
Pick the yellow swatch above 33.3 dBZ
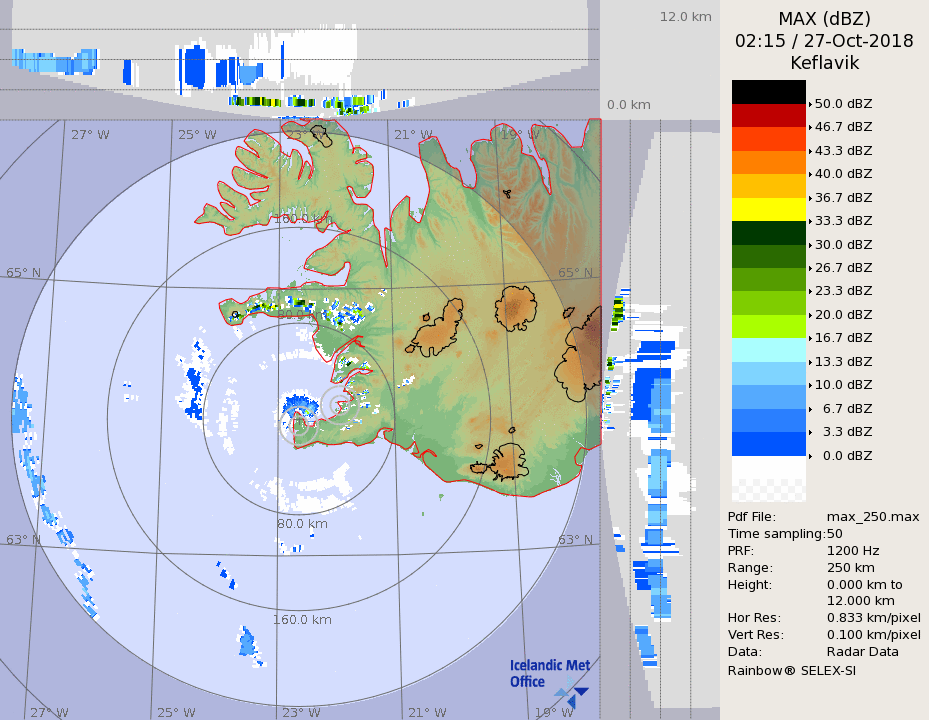coord(768,209)
